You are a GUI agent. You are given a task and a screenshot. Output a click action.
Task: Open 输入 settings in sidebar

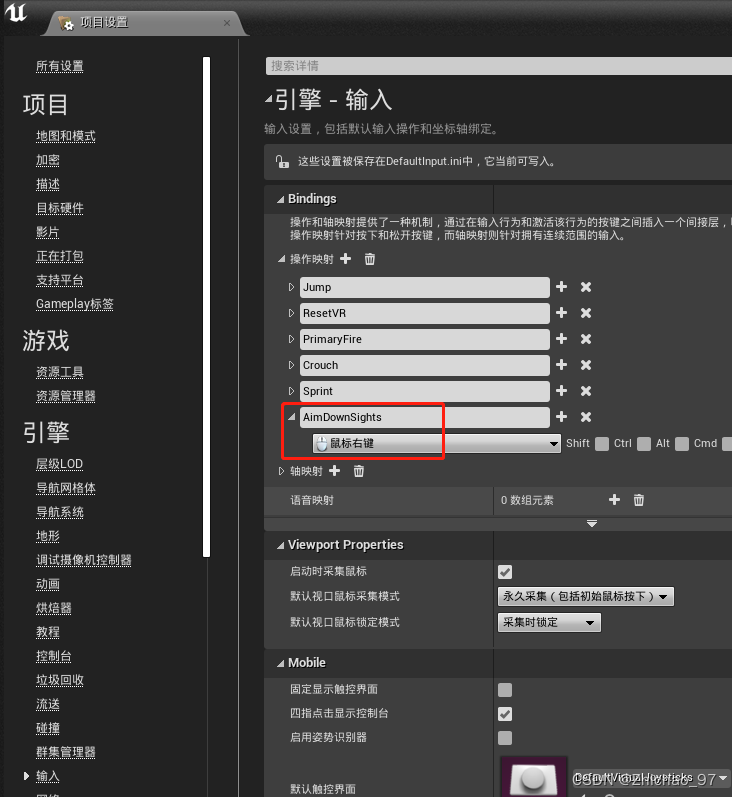(x=48, y=776)
